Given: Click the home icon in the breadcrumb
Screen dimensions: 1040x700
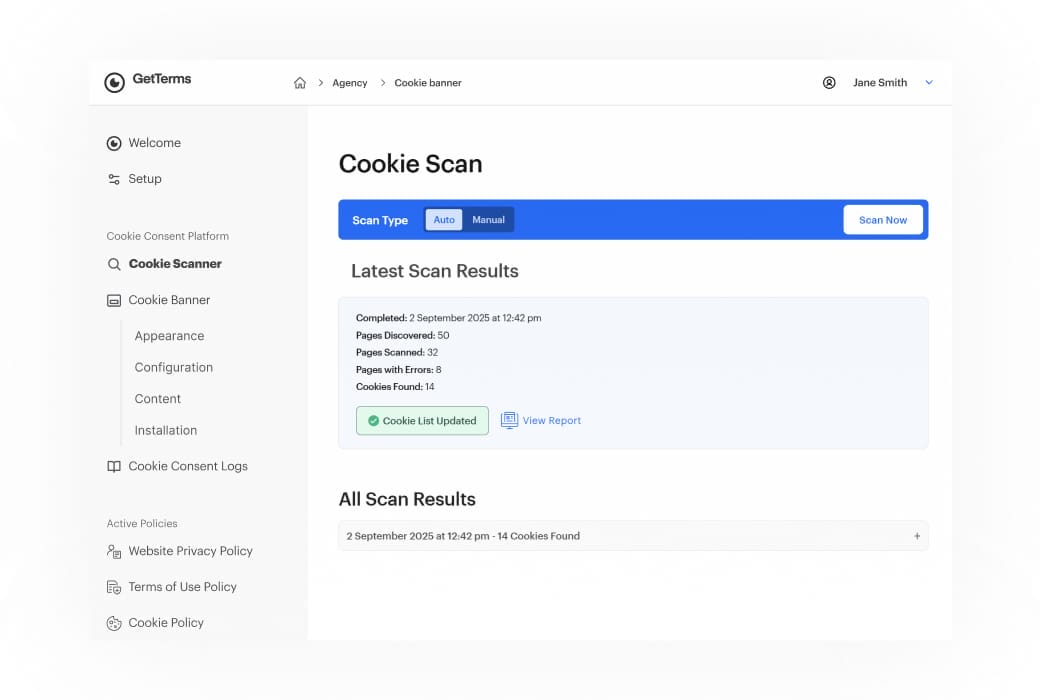Looking at the screenshot, I should [300, 83].
